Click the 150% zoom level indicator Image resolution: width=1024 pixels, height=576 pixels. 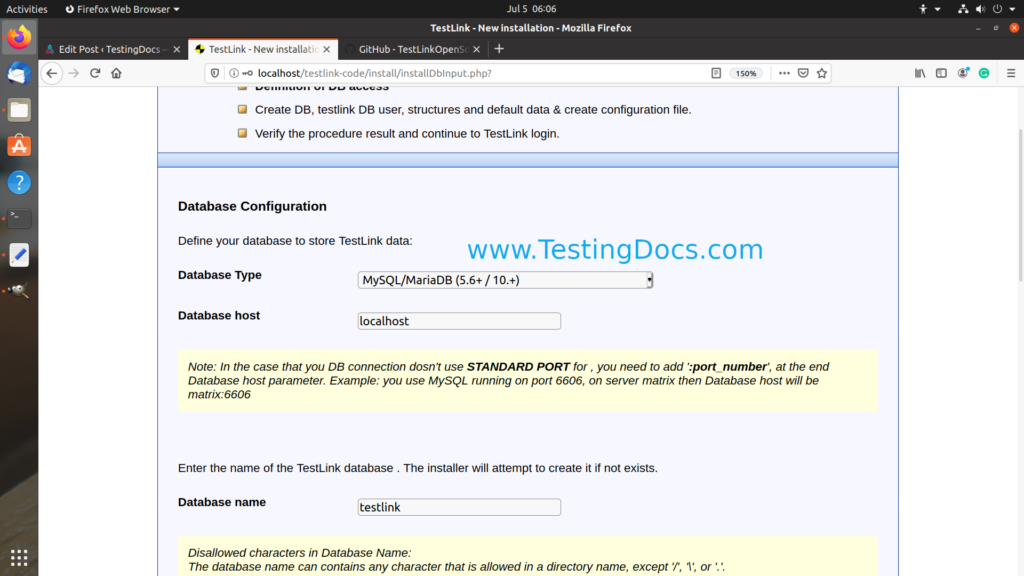point(746,73)
